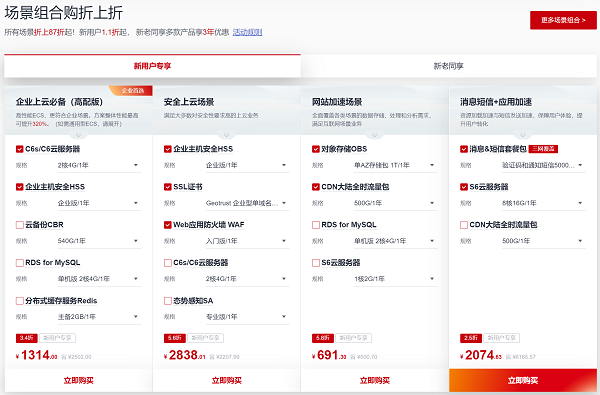Screen dimensions: 600x395
Task: Click 新用户专享 tag beside the 3.4折 badge
Action: point(57,338)
